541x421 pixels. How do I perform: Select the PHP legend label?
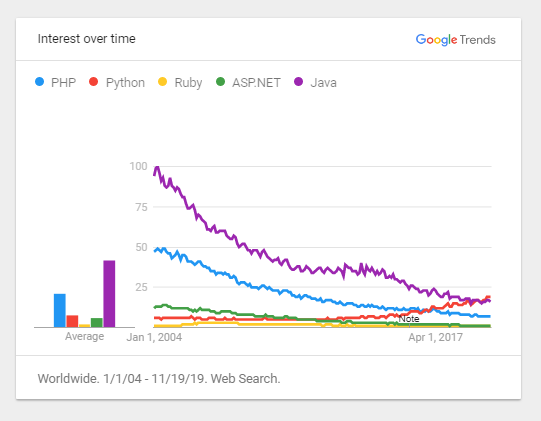63,83
